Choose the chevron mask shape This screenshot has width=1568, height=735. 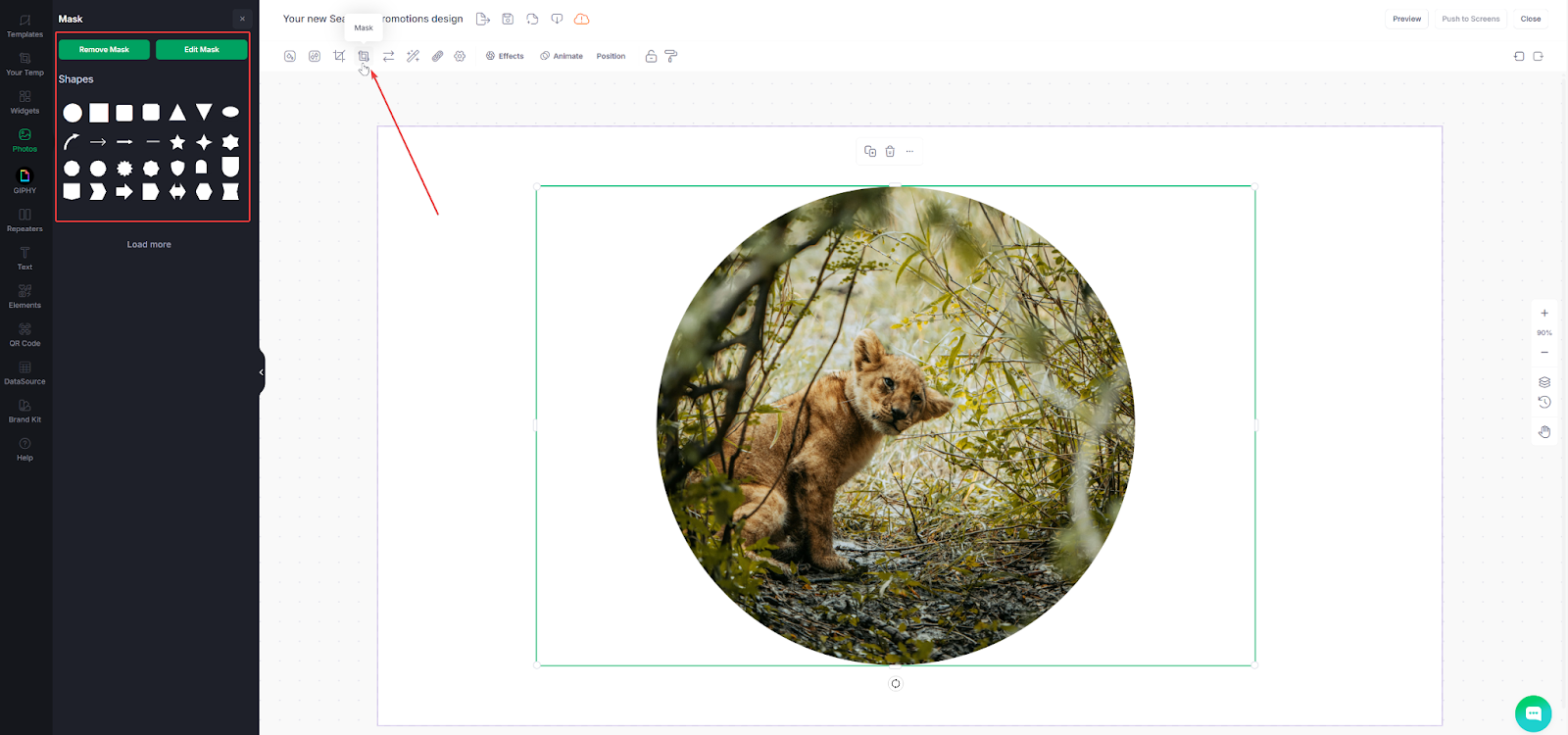98,192
